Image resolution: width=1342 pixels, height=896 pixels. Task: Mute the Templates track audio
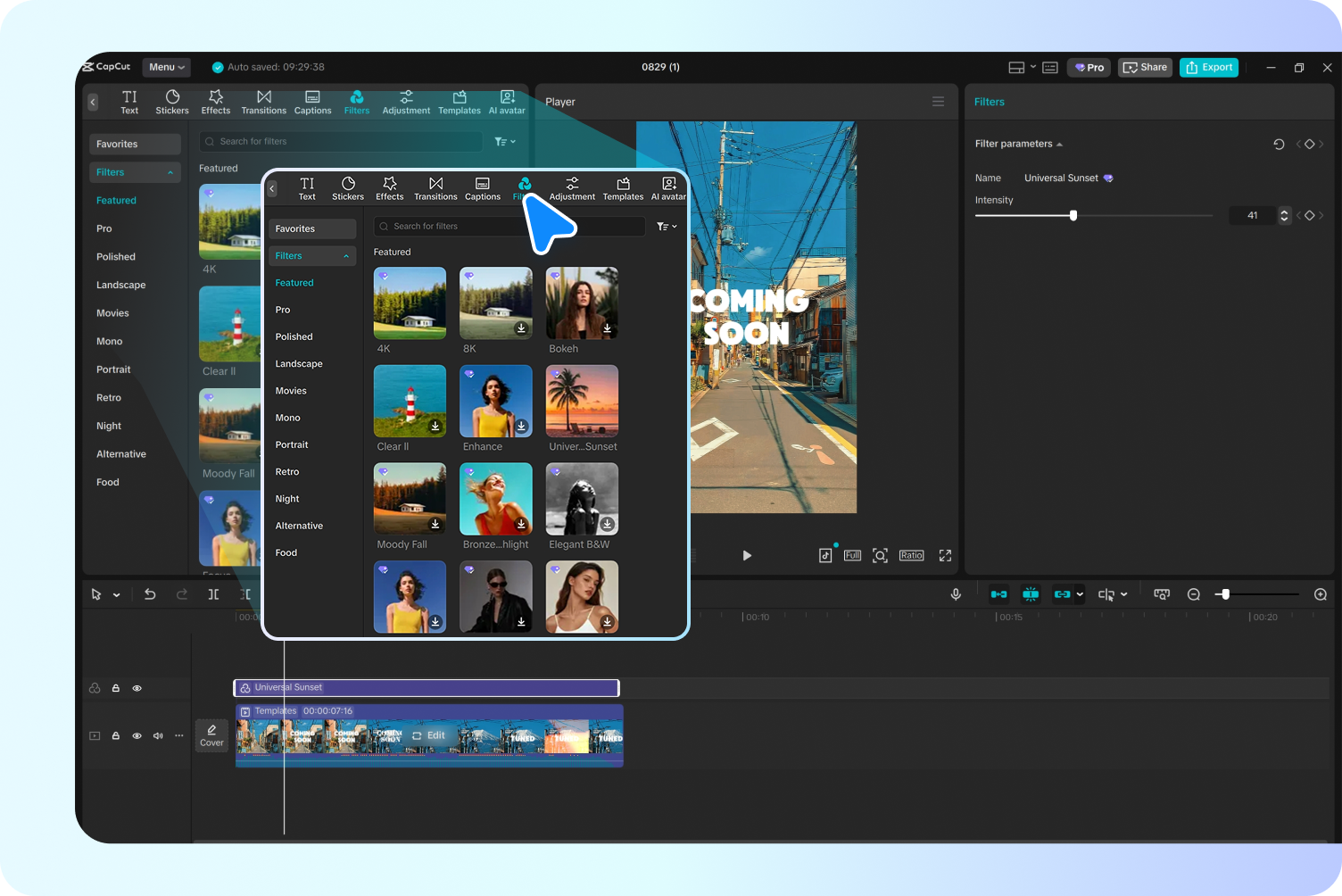[x=158, y=735]
